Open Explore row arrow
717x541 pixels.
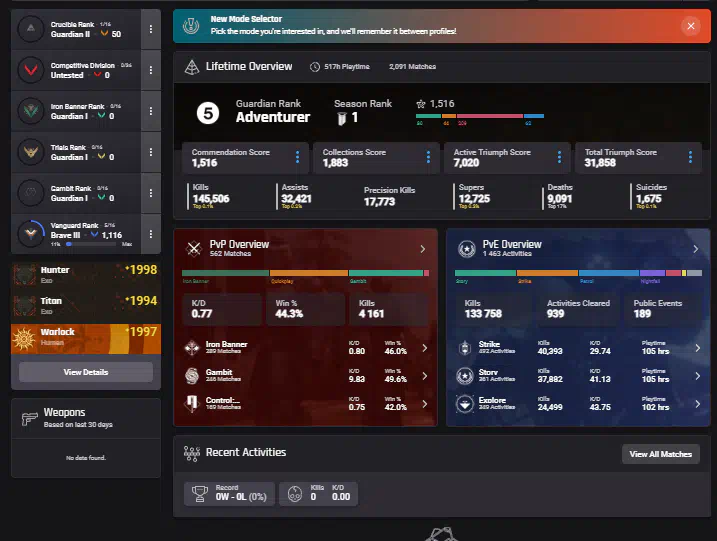tap(697, 404)
